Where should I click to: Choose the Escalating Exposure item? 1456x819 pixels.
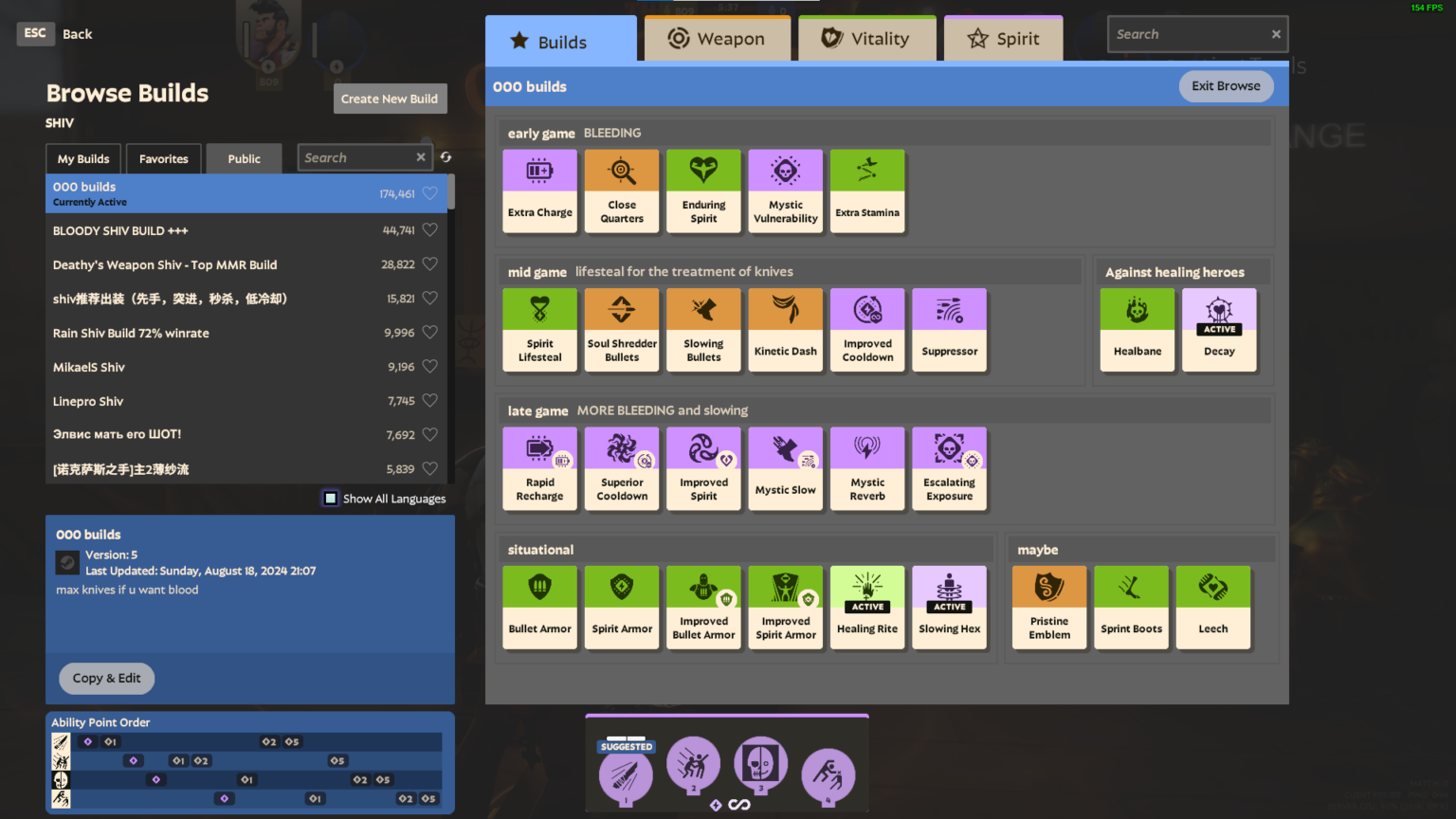click(x=949, y=468)
